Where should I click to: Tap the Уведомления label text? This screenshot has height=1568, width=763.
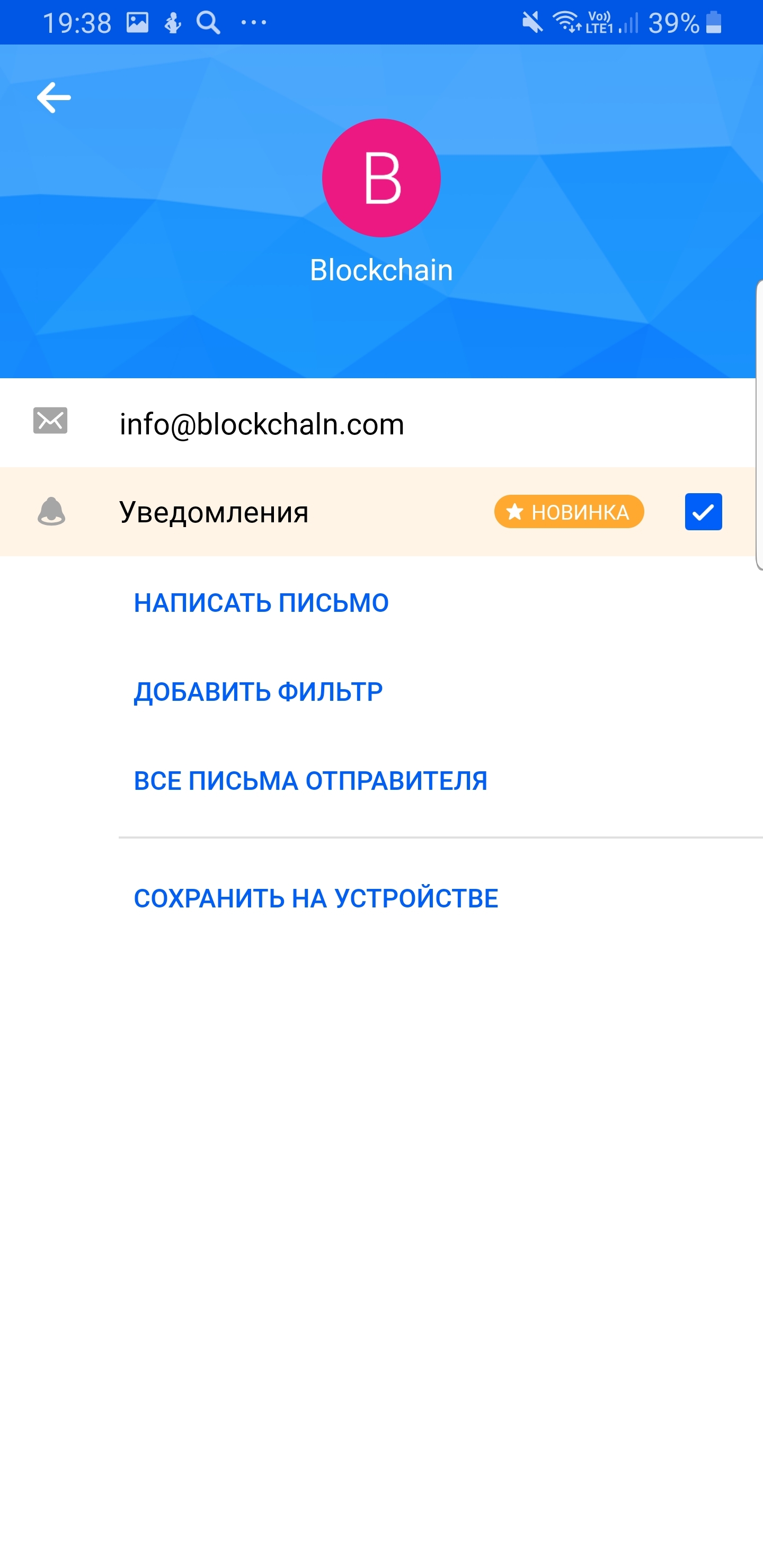[214, 512]
